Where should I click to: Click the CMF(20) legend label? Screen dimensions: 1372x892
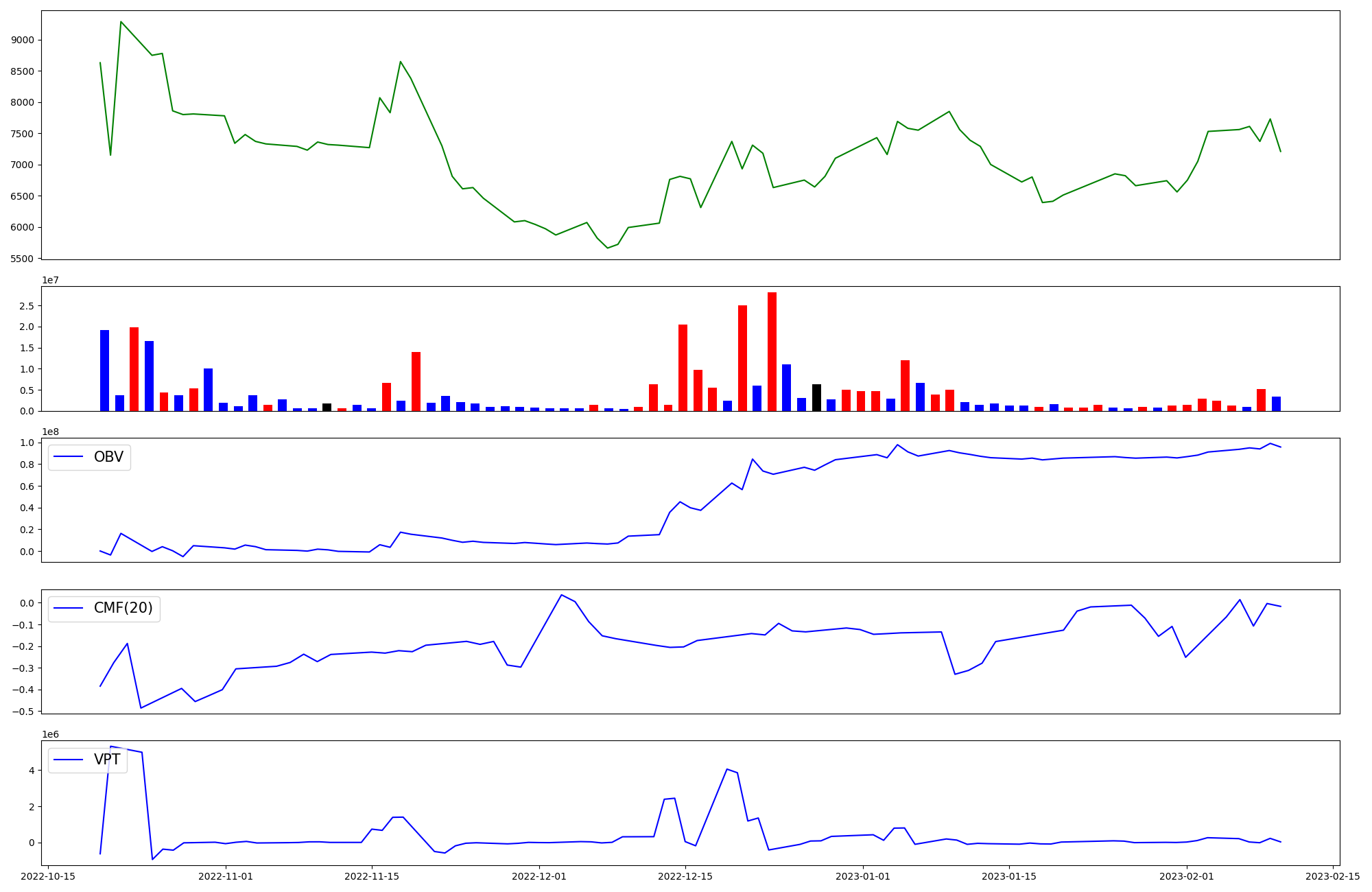click(123, 609)
